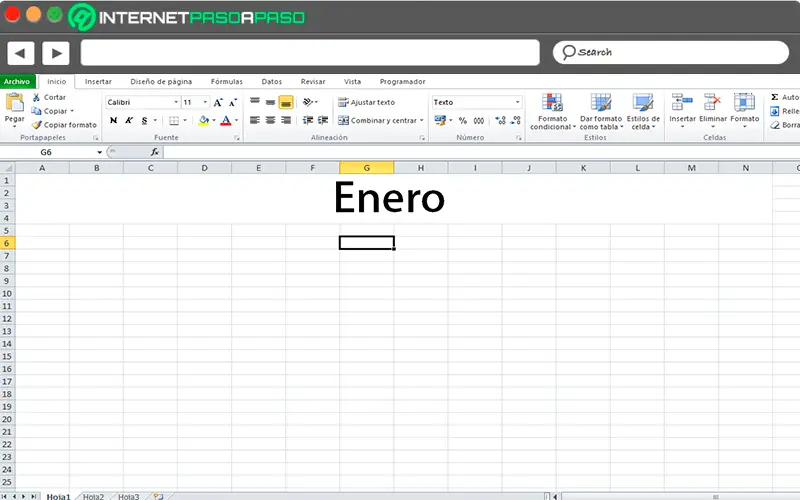Click the text orientation icon

[308, 102]
